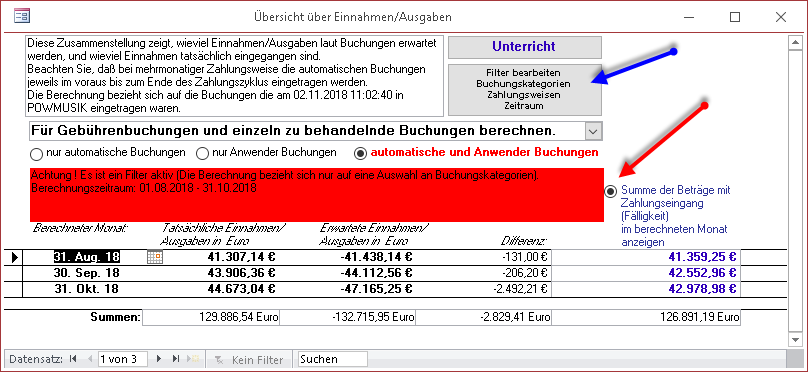Click the sum field 129.886,54 Euro
The width and height of the screenshot is (808, 372).
coord(211,317)
